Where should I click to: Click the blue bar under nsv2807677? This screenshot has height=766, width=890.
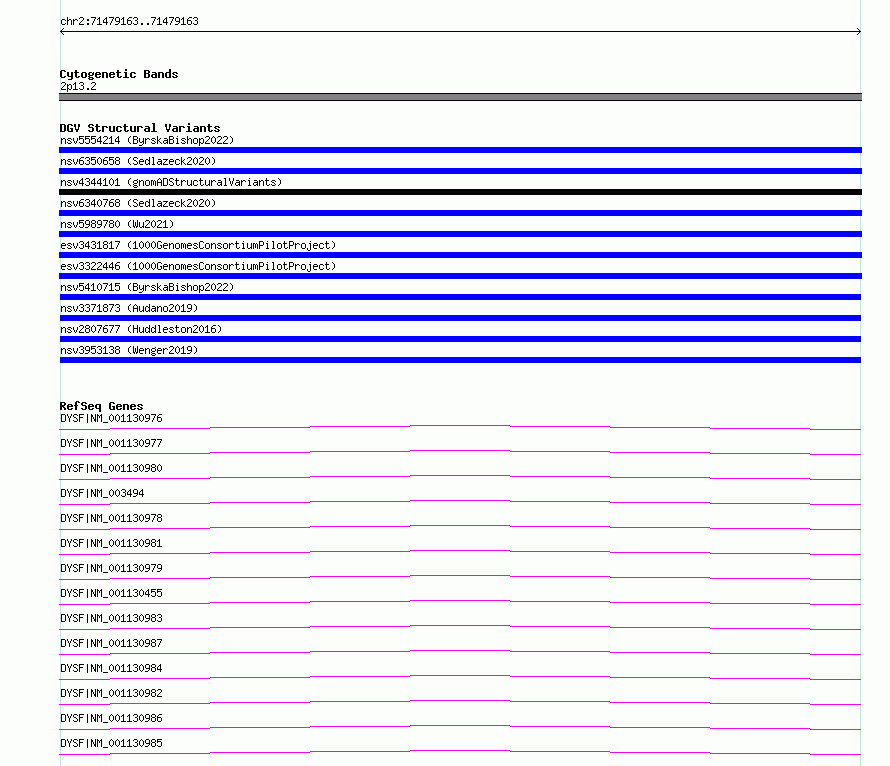460,339
